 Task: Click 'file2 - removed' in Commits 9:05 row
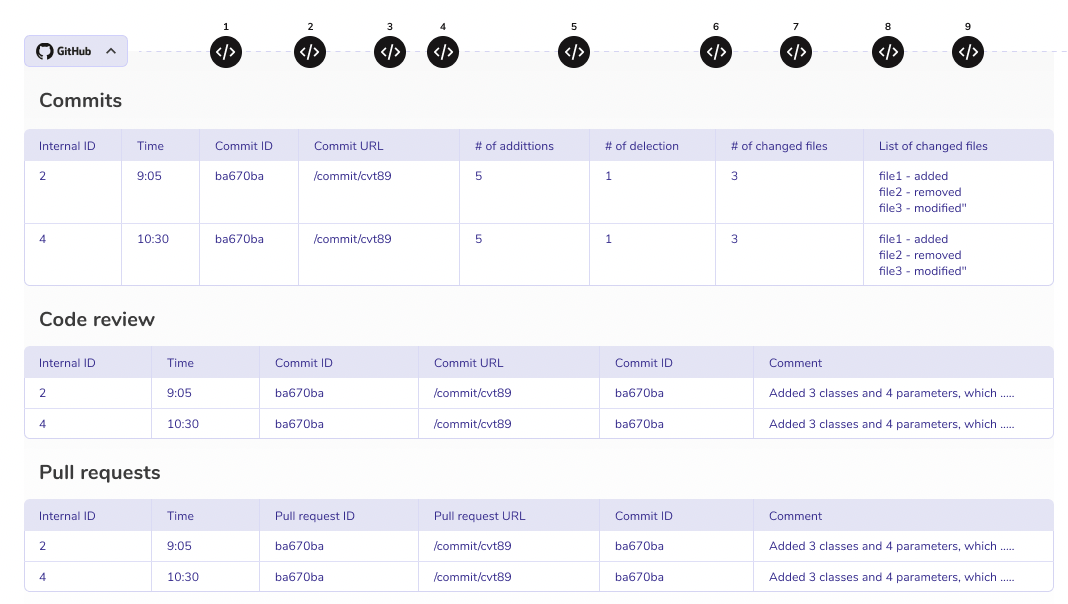(920, 192)
